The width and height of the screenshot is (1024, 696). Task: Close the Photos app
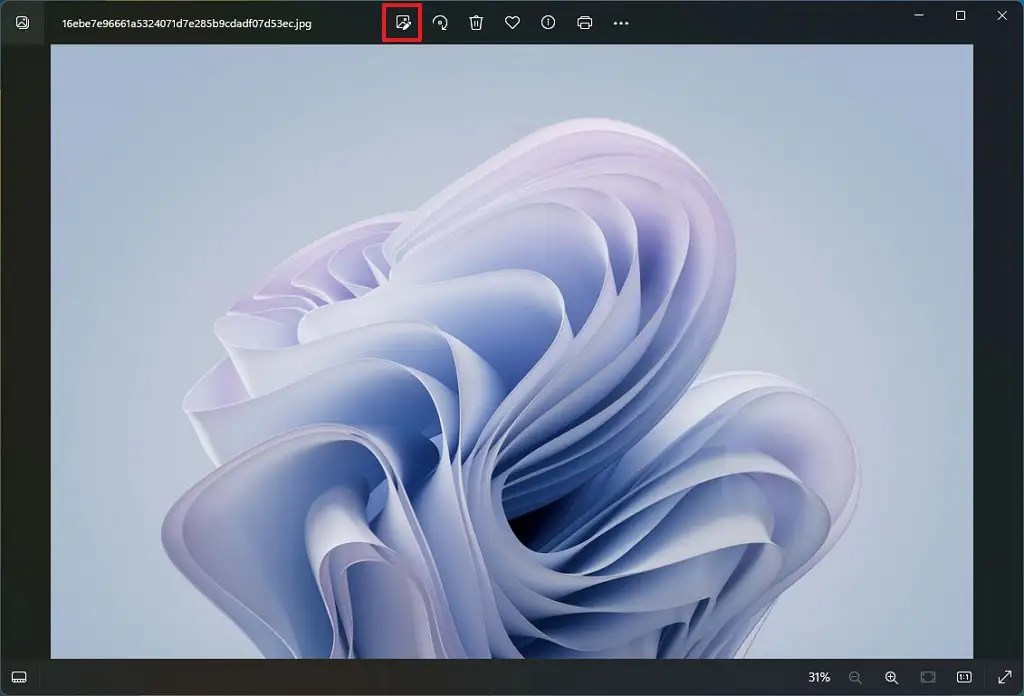point(1002,15)
